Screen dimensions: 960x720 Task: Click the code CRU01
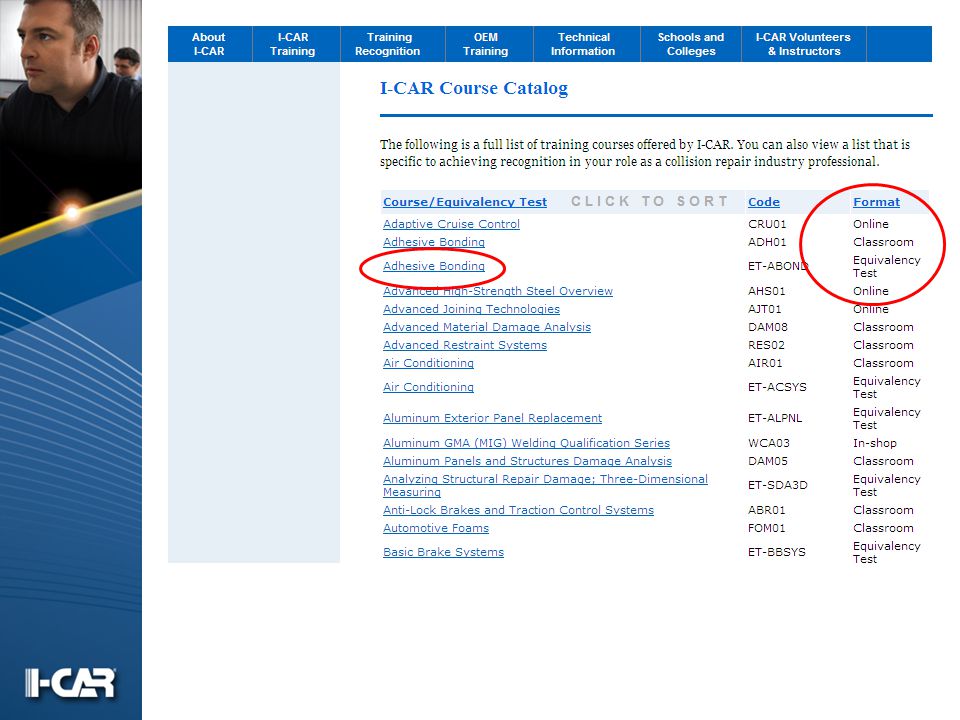coord(767,224)
